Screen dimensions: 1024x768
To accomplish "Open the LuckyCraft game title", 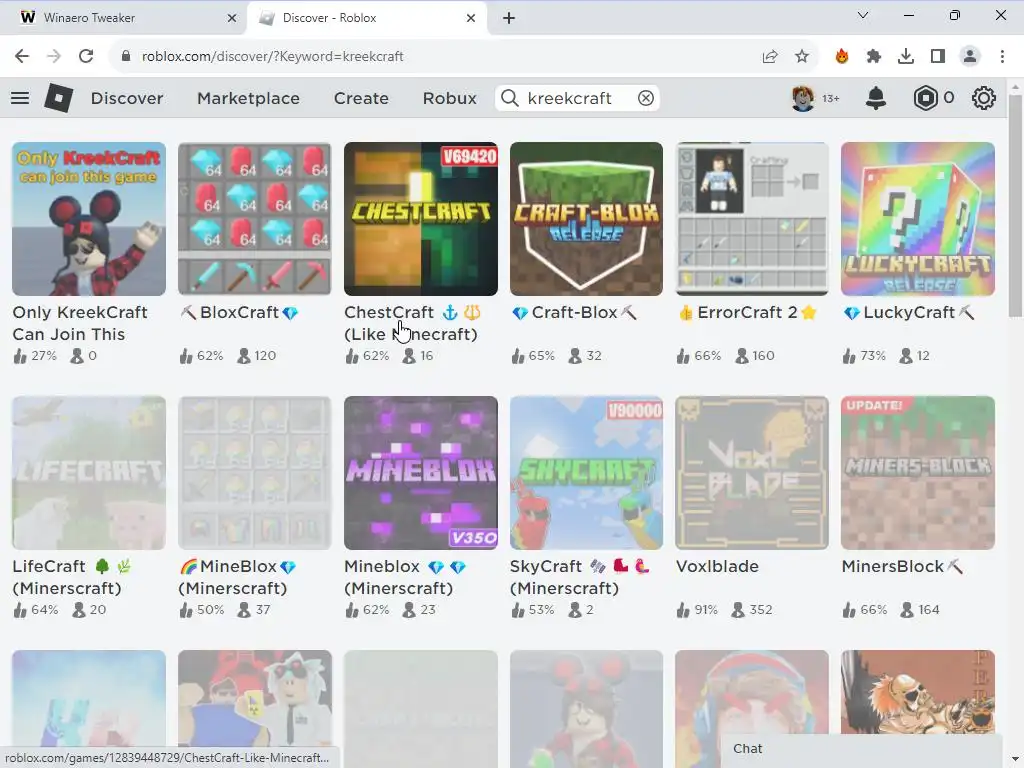I will coord(908,312).
